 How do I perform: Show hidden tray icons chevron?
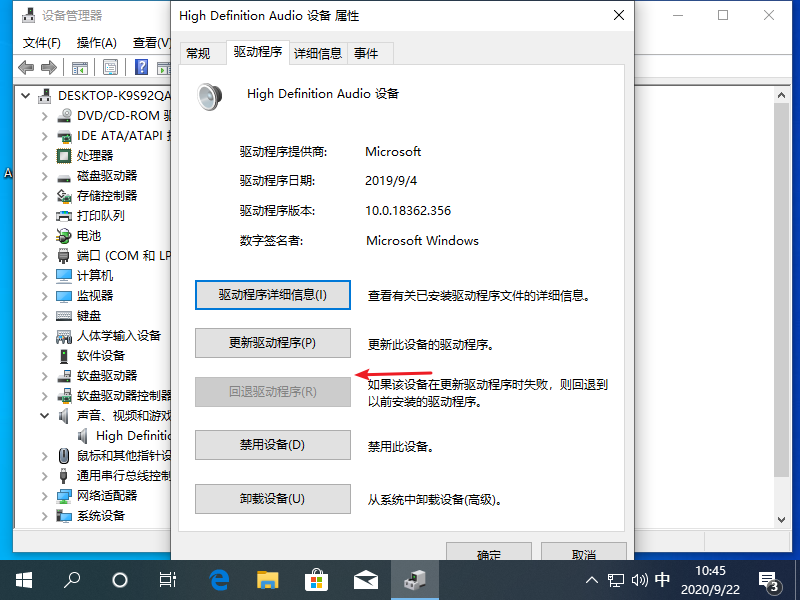(x=592, y=580)
